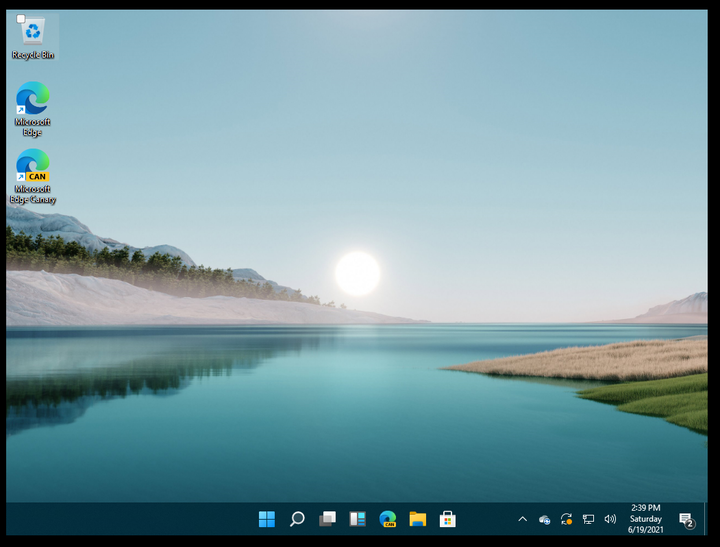Open the notification center with 2 alerts
The width and height of the screenshot is (720, 547).
click(x=687, y=520)
